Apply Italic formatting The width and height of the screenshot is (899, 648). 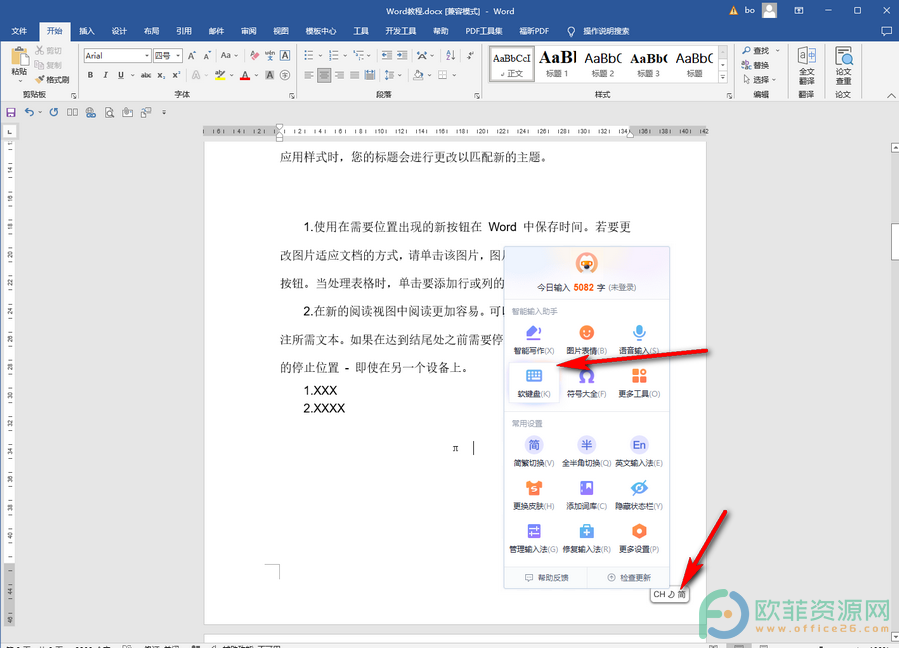pyautogui.click(x=105, y=75)
